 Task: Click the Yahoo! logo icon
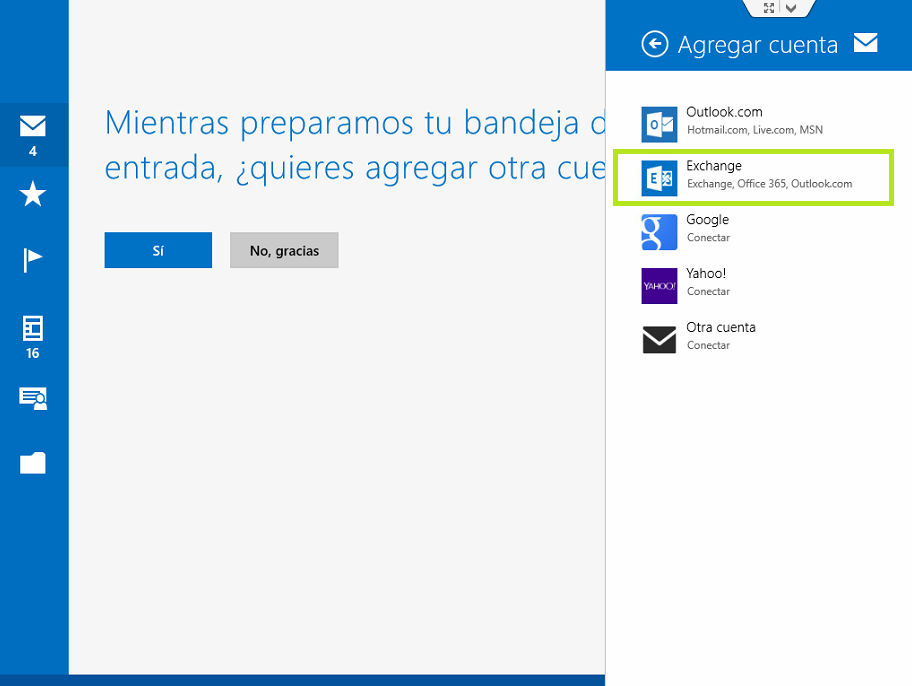tap(660, 286)
